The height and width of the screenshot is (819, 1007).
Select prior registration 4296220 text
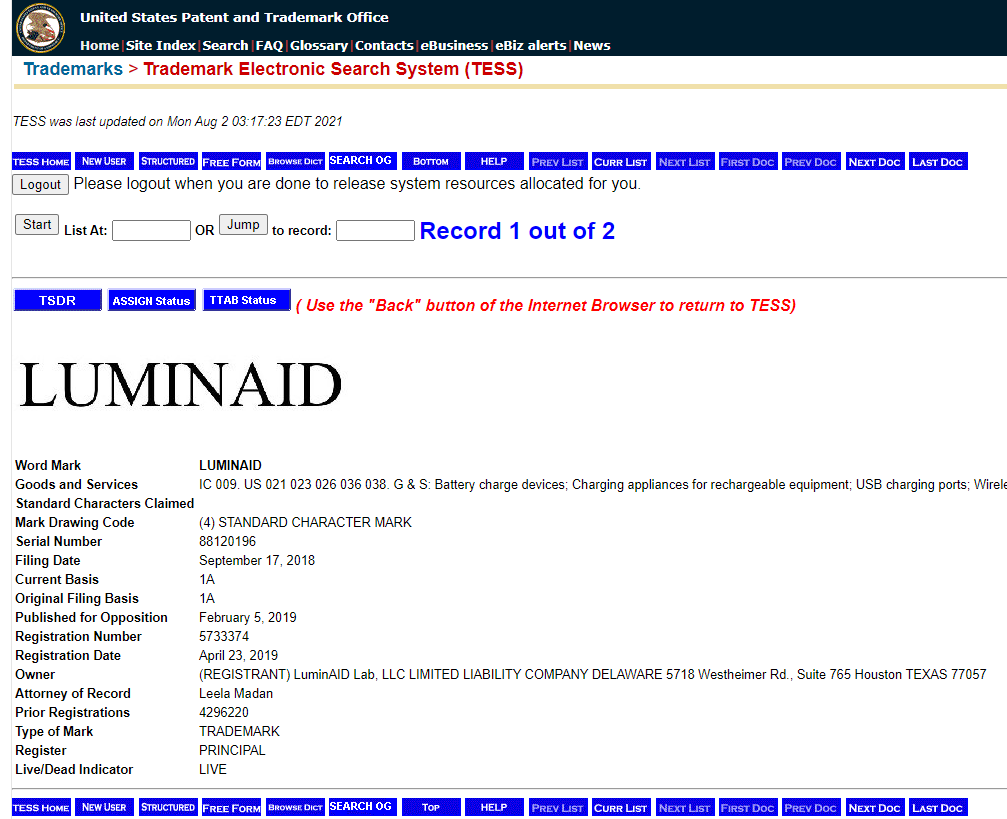tap(223, 712)
